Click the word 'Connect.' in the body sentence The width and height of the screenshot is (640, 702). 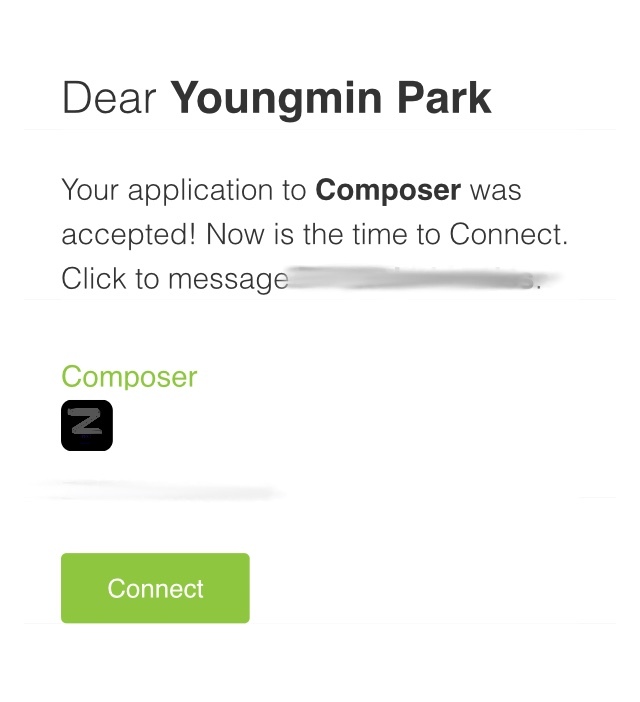(508, 234)
